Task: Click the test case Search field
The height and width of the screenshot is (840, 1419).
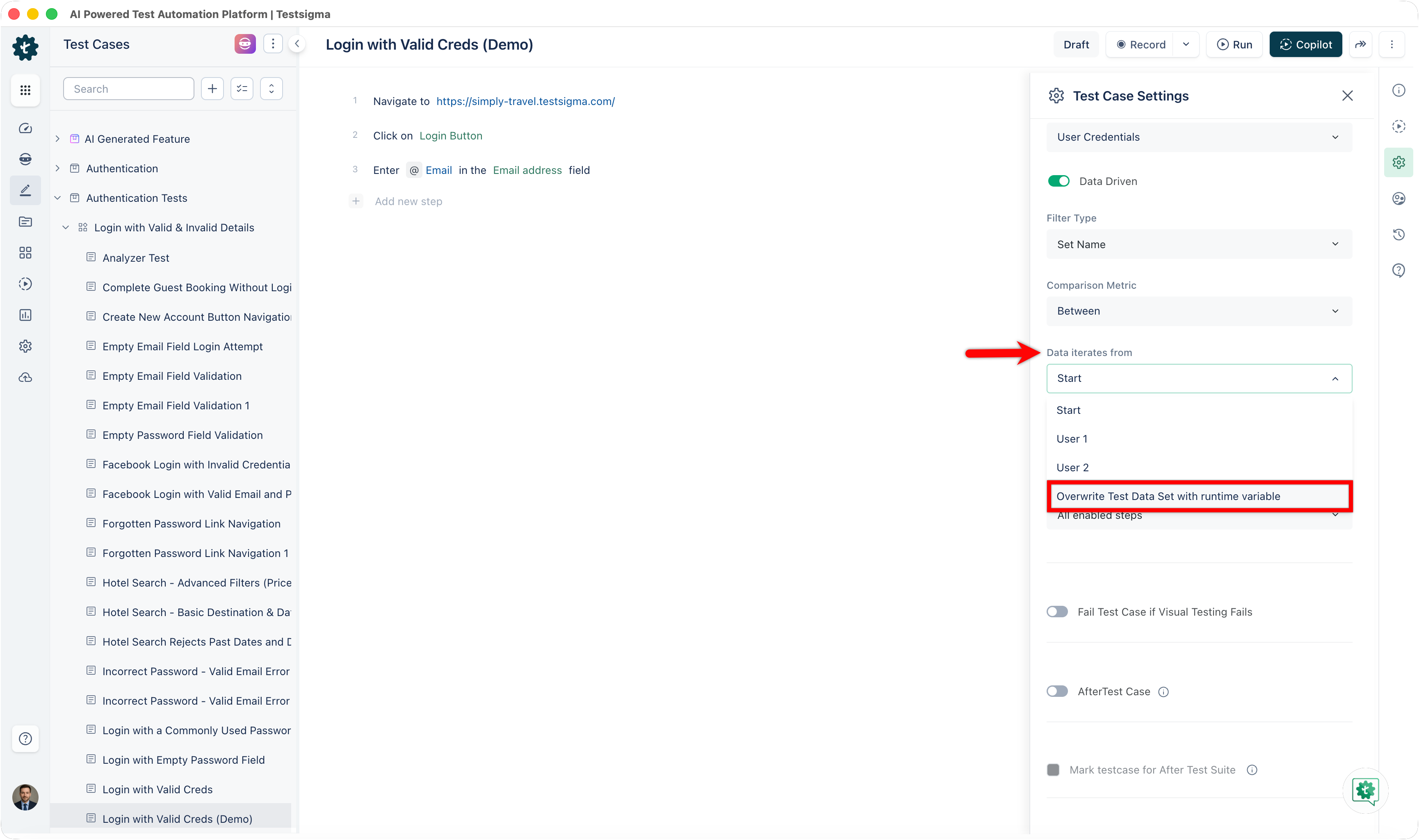Action: (x=128, y=89)
